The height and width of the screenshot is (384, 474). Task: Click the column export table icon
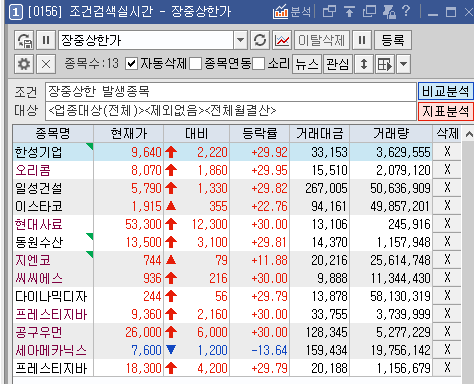(385, 64)
